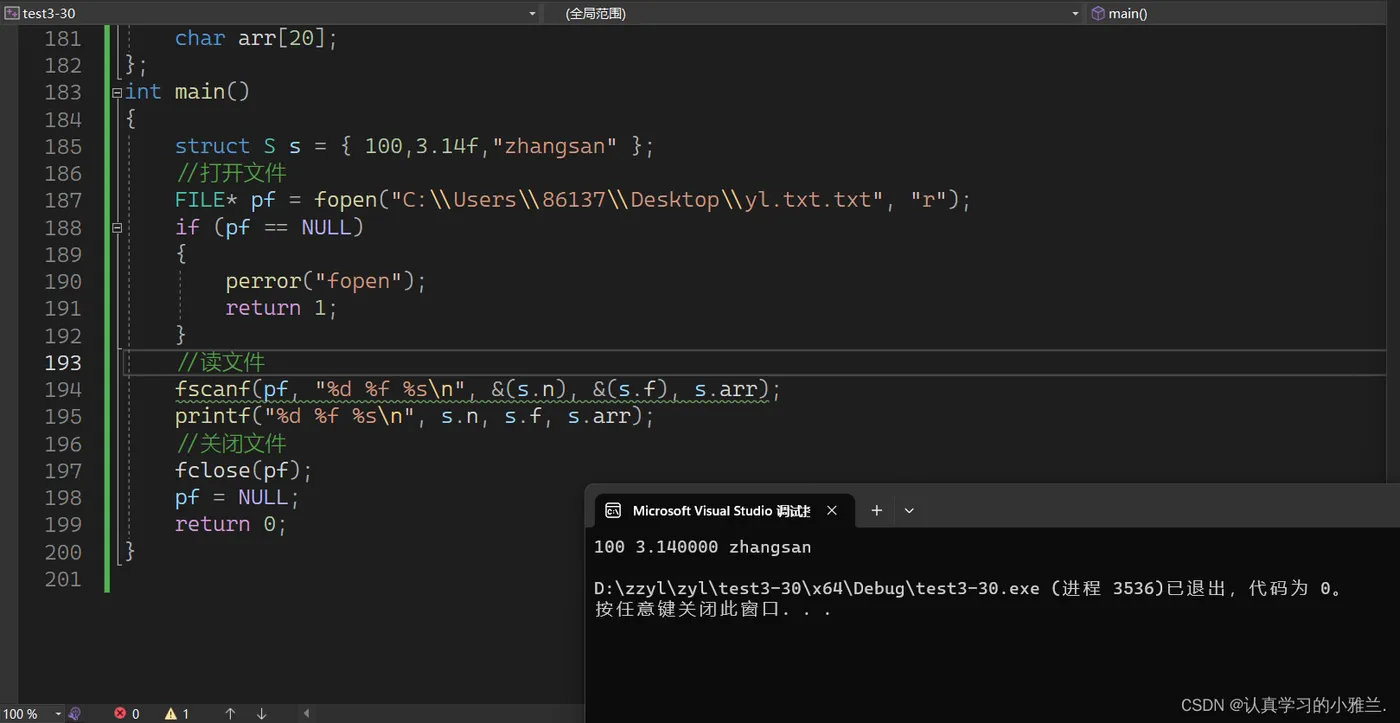Click the //打开文件 comment
Viewport: 1400px width, 723px height.
click(x=231, y=173)
